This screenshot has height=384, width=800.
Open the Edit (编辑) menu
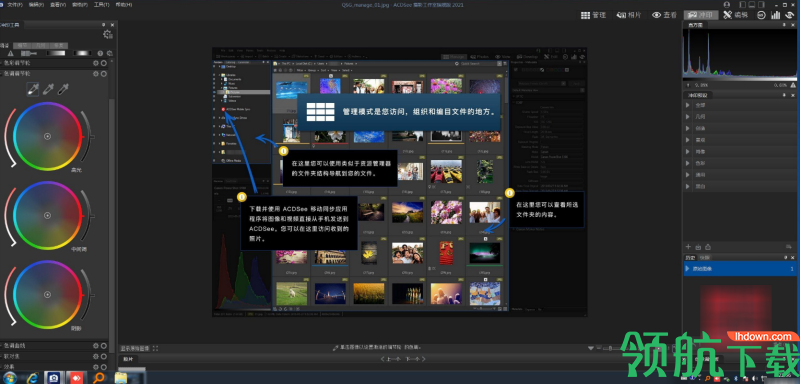[36, 5]
